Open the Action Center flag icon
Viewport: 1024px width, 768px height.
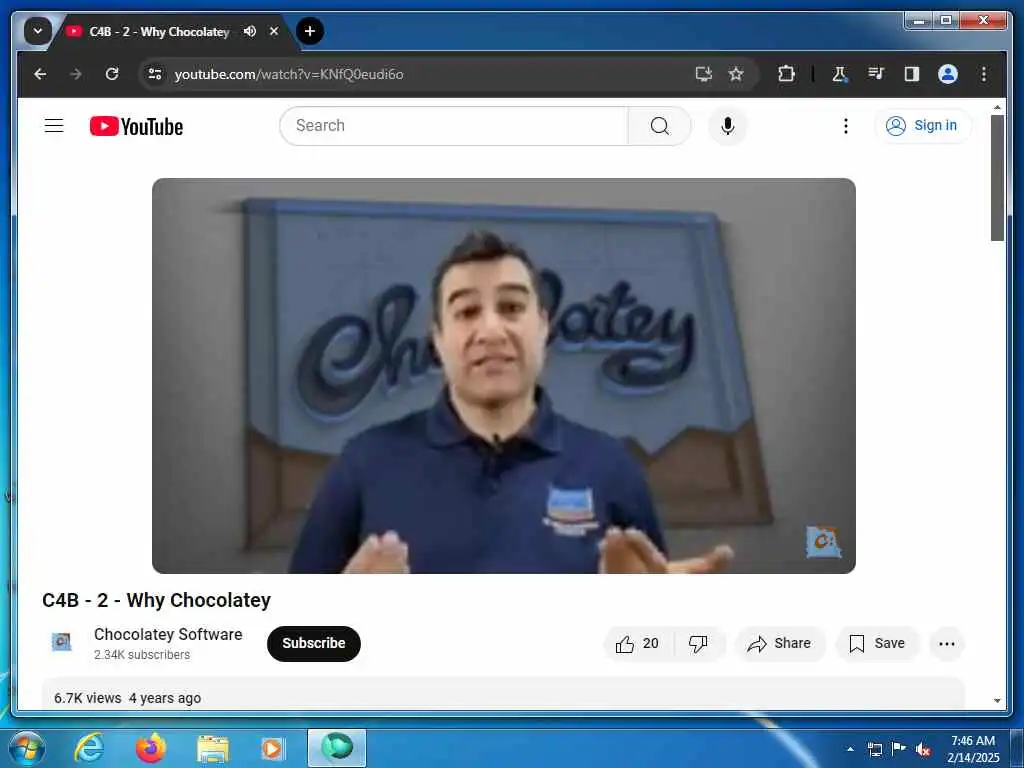[x=899, y=748]
